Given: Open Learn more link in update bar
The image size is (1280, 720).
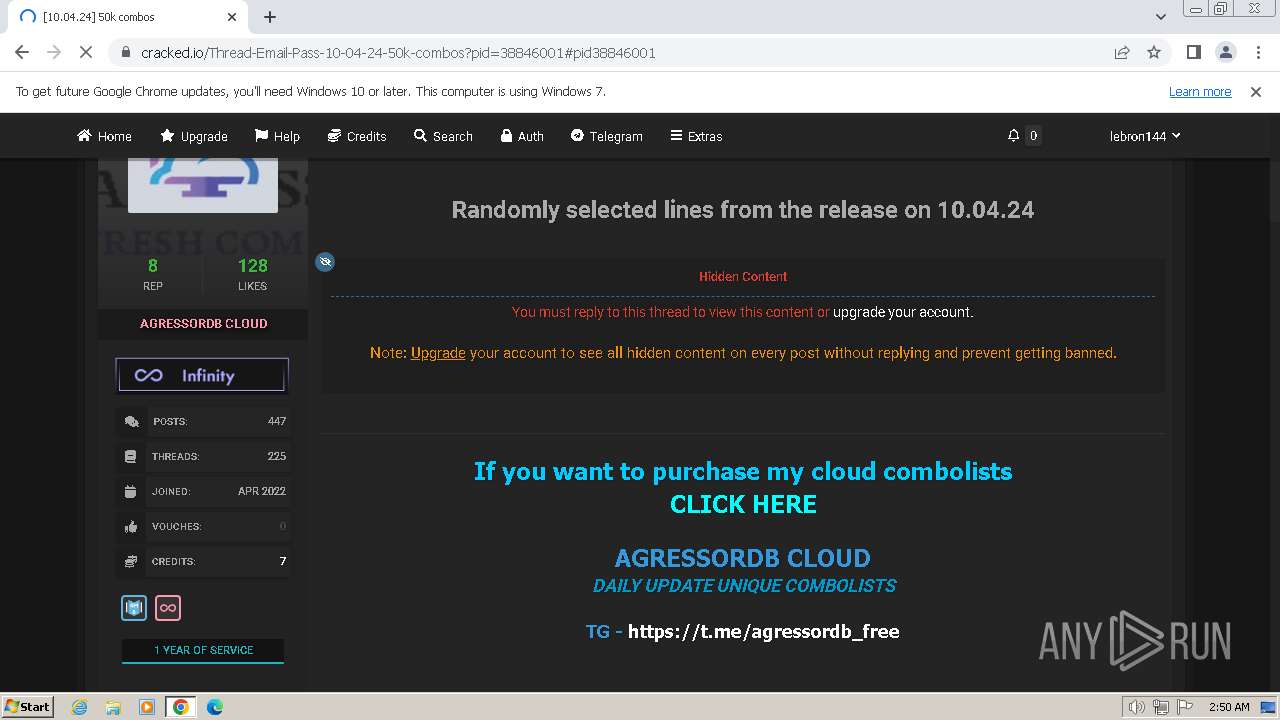Looking at the screenshot, I should pyautogui.click(x=1200, y=91).
